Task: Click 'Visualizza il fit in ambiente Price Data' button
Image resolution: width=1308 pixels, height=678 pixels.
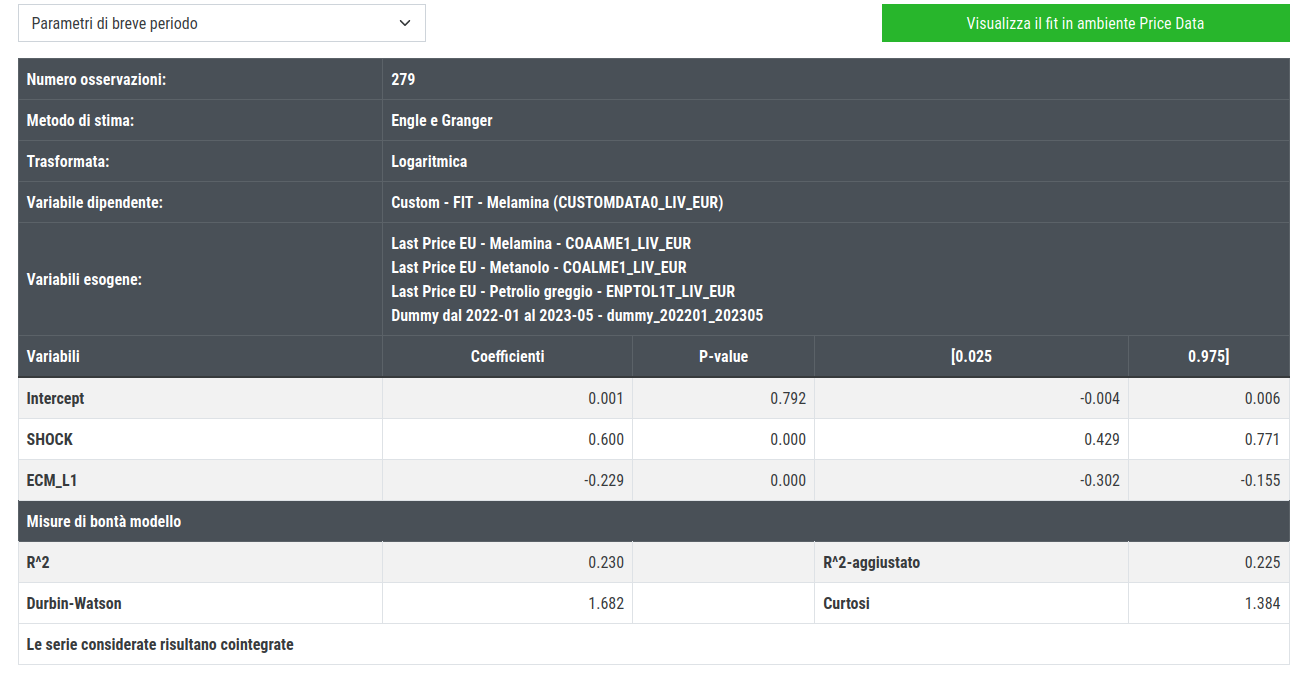Action: click(x=1085, y=23)
